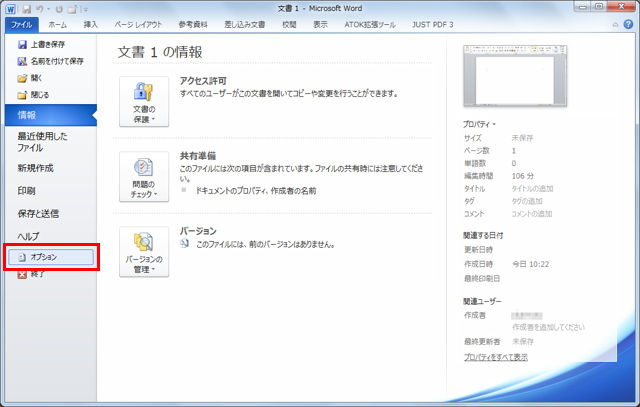Click the Word application icon in title bar
The width and height of the screenshot is (640, 407).
tap(10, 9)
